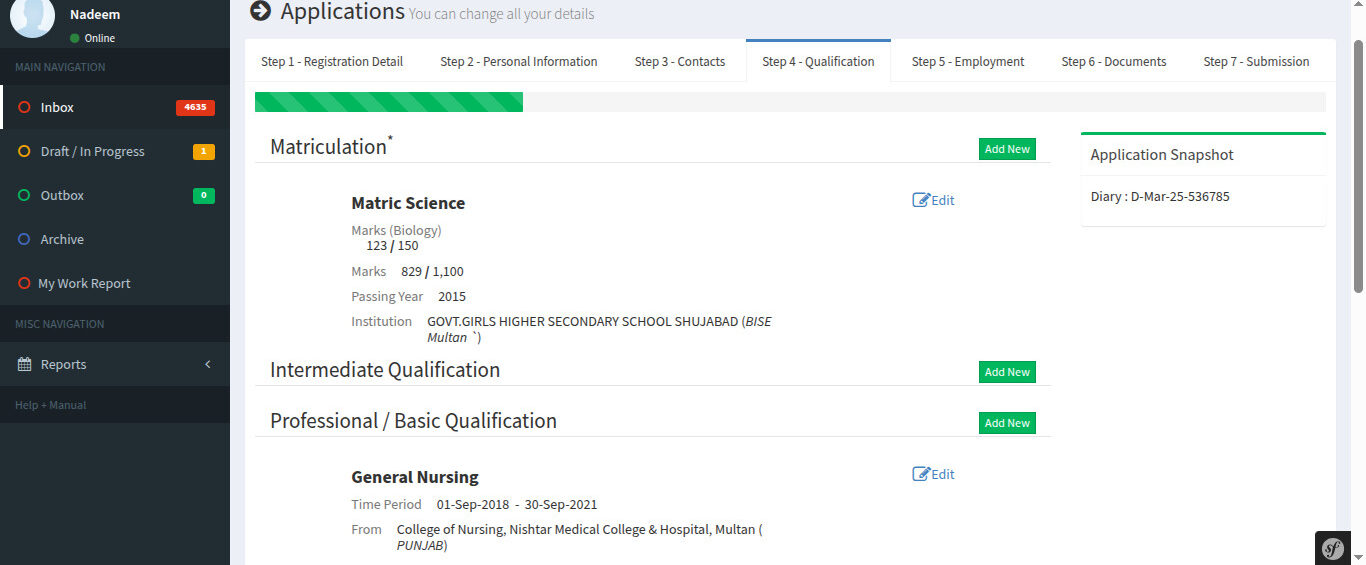Open the Reports menu

pyautogui.click(x=115, y=364)
